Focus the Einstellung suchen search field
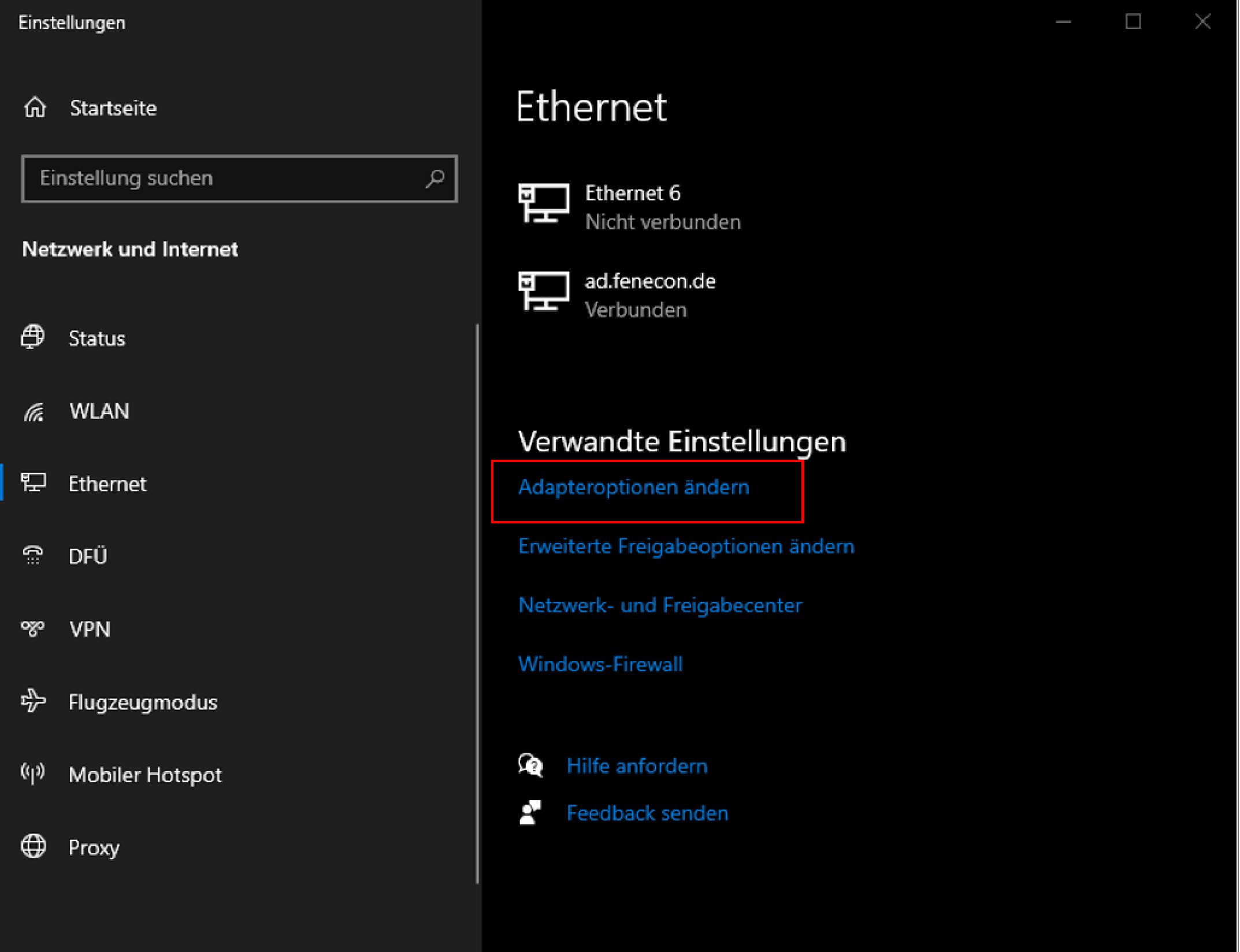The width and height of the screenshot is (1240, 952). pyautogui.click(x=239, y=178)
